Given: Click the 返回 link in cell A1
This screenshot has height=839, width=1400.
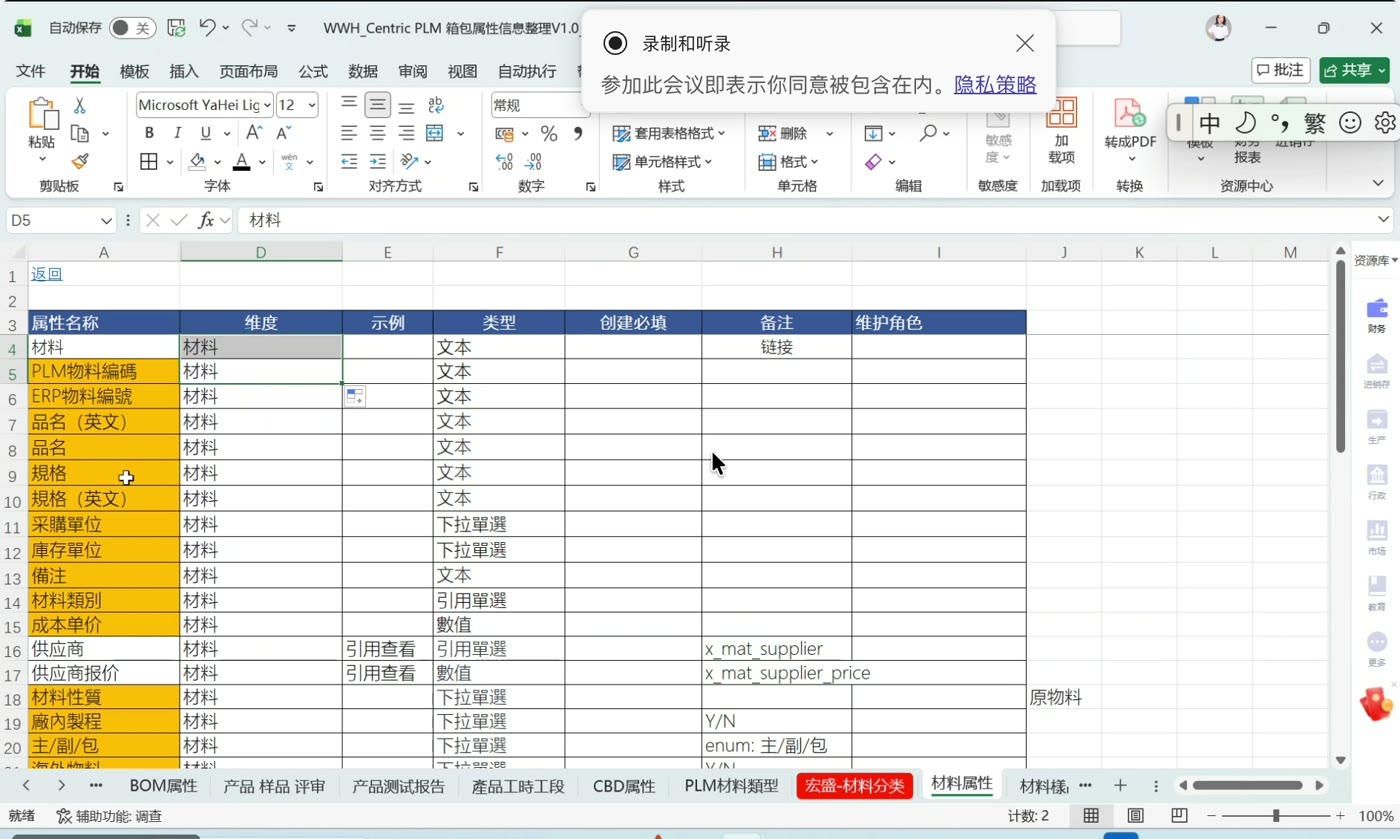Looking at the screenshot, I should (47, 274).
